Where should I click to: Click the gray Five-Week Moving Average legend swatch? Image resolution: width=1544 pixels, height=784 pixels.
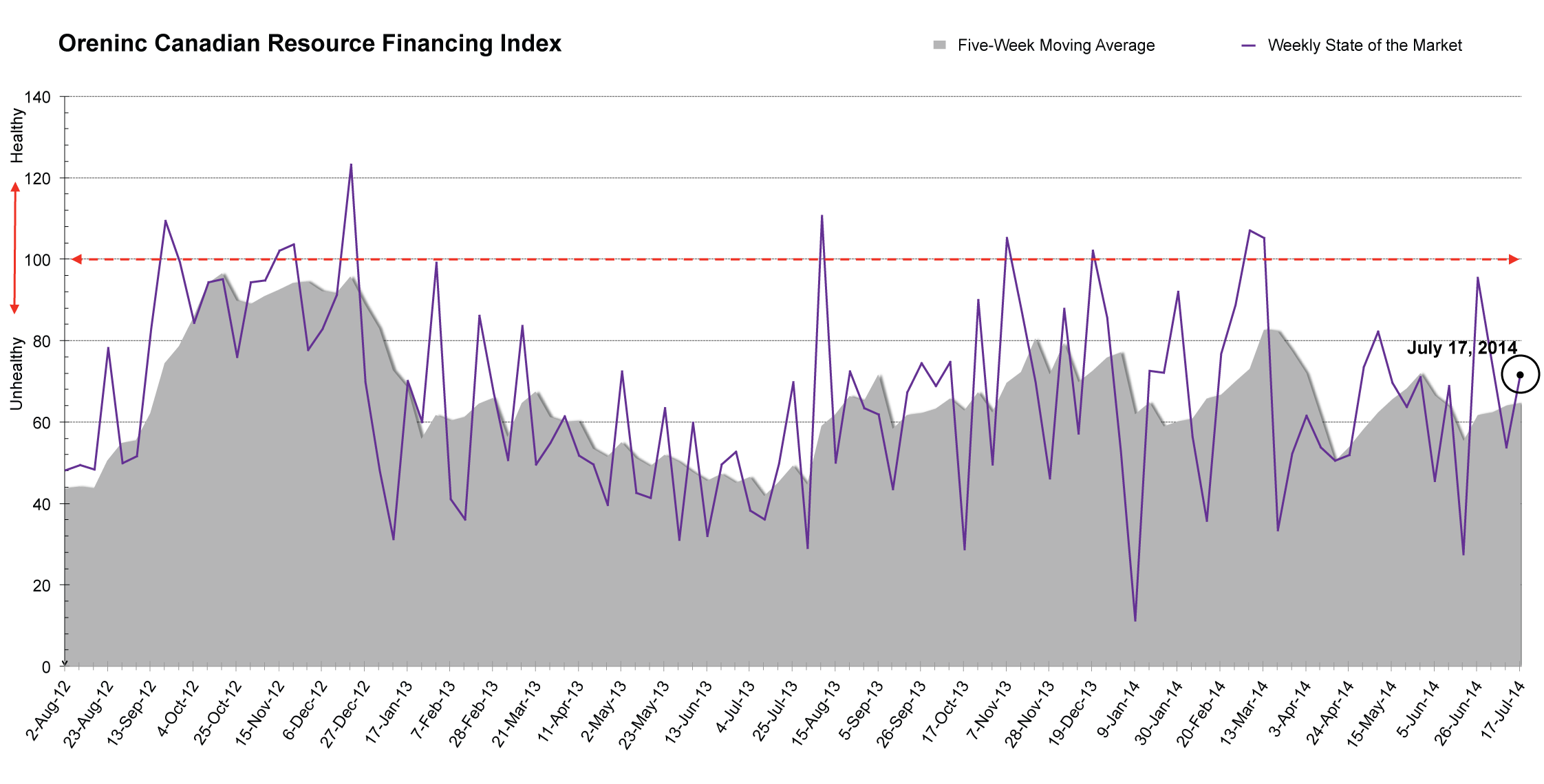(939, 45)
